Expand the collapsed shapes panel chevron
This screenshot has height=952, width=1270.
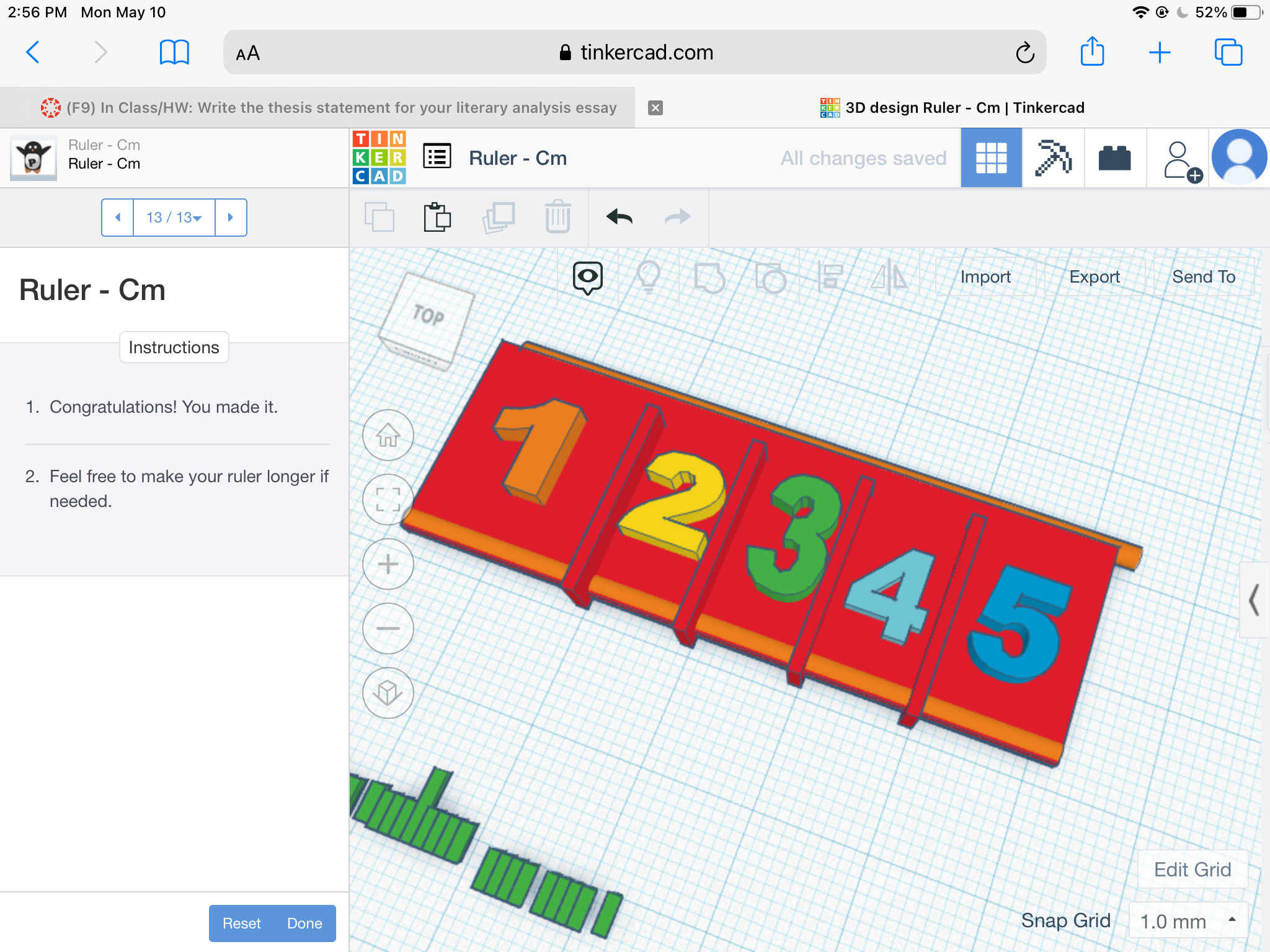coord(1254,600)
